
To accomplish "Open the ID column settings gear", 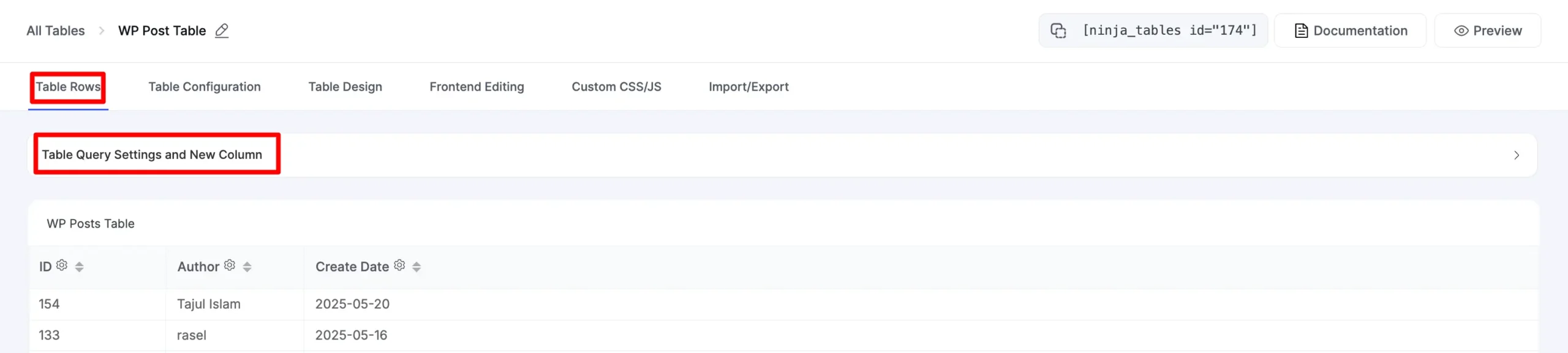I will (x=62, y=265).
